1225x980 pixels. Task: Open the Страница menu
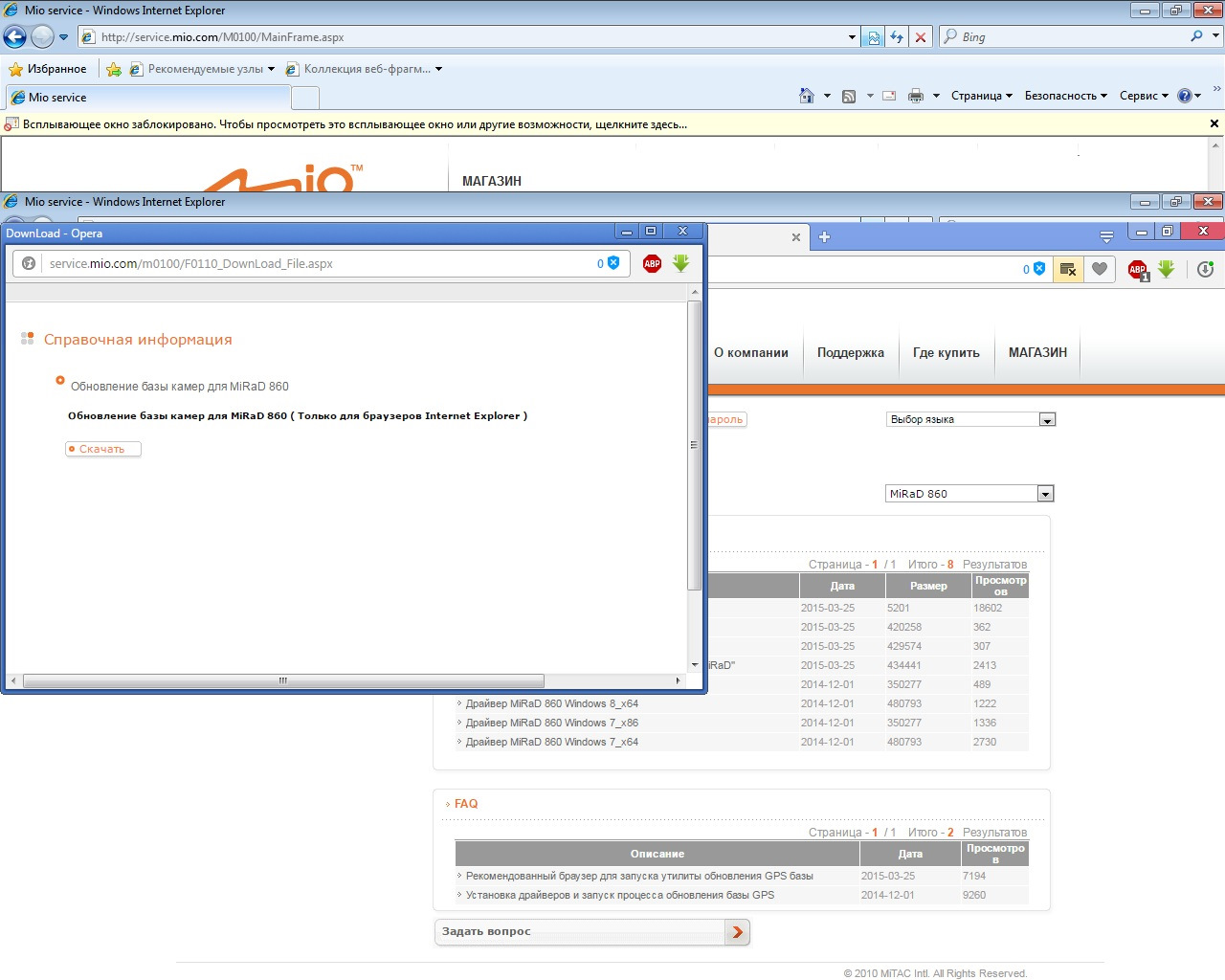pyautogui.click(x=981, y=96)
